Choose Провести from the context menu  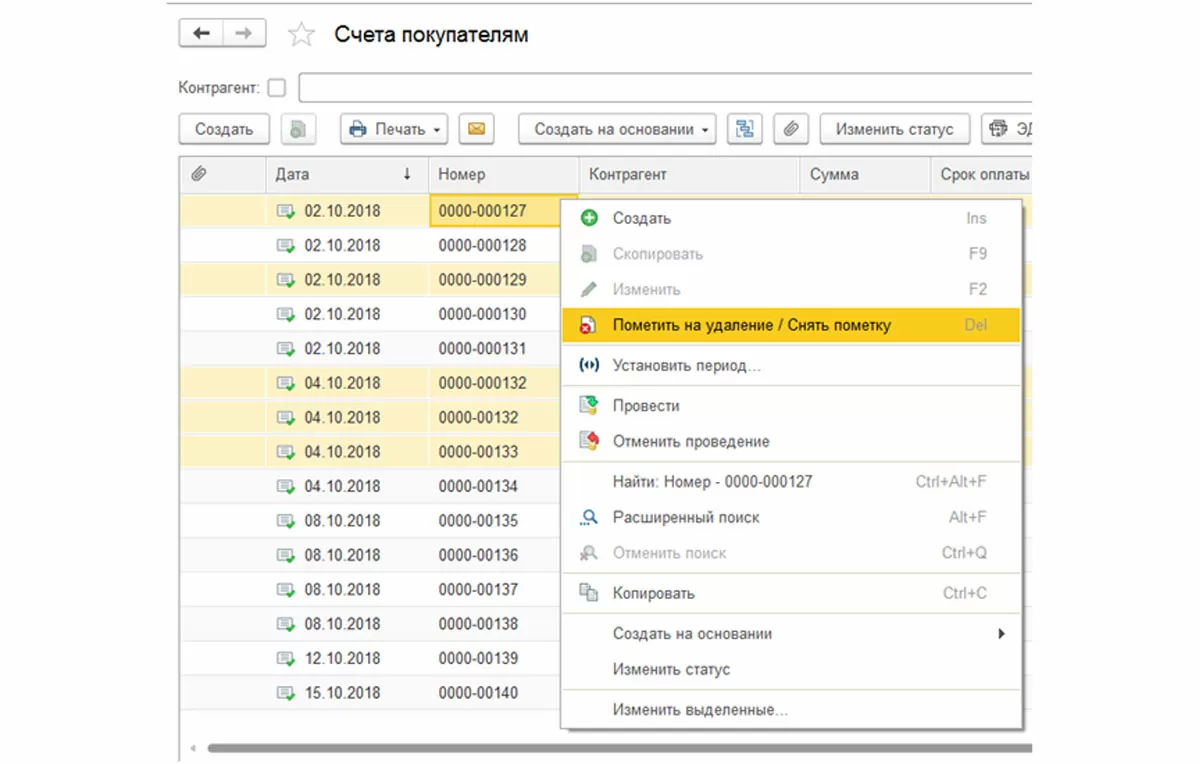646,406
